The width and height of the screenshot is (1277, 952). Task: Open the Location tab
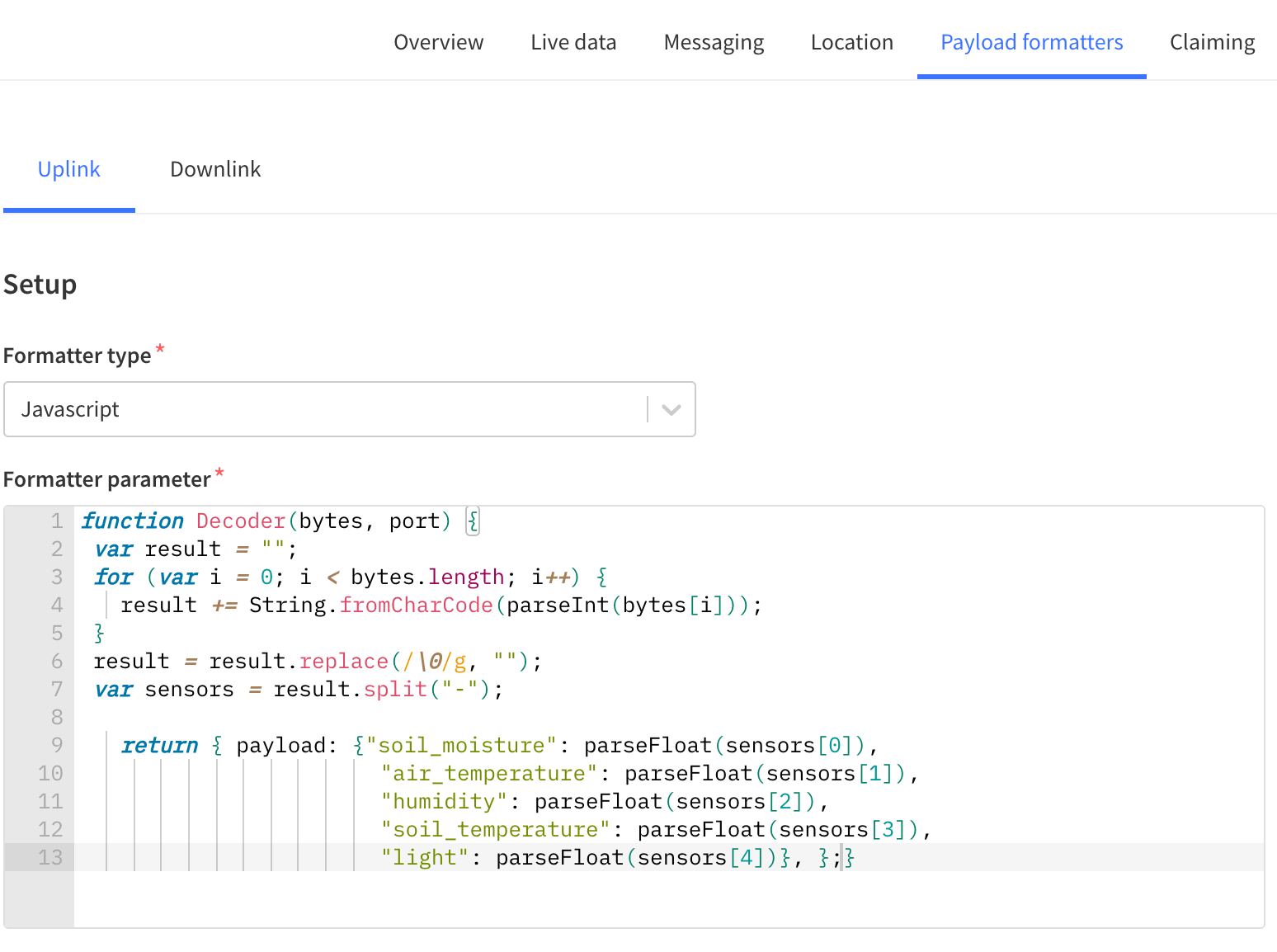coord(851,42)
